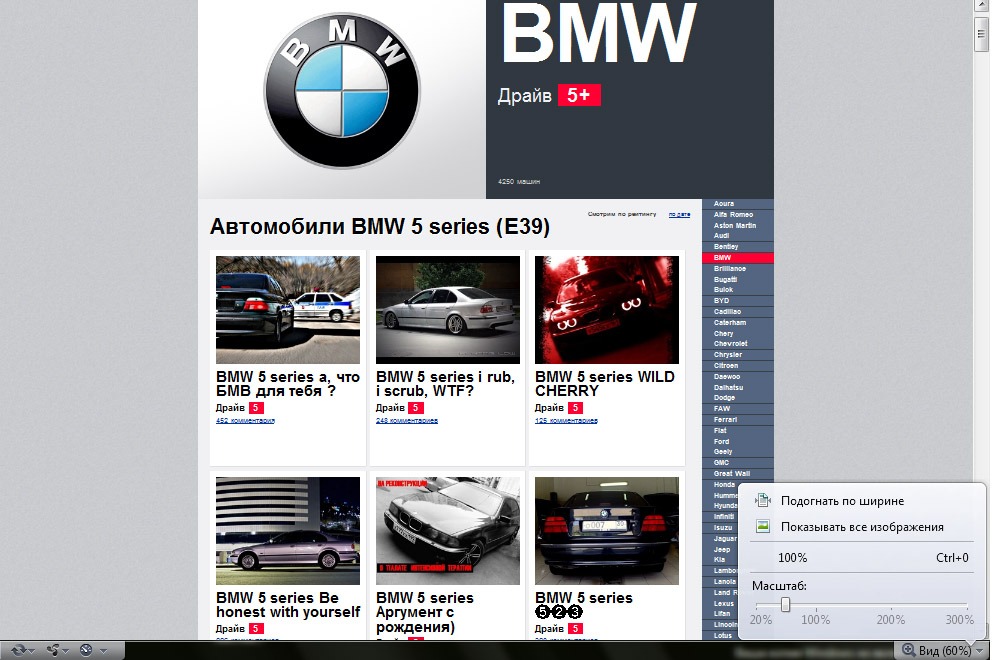This screenshot has width=996, height=660.
Task: Open the 248 комментариев link
Action: click(x=407, y=421)
